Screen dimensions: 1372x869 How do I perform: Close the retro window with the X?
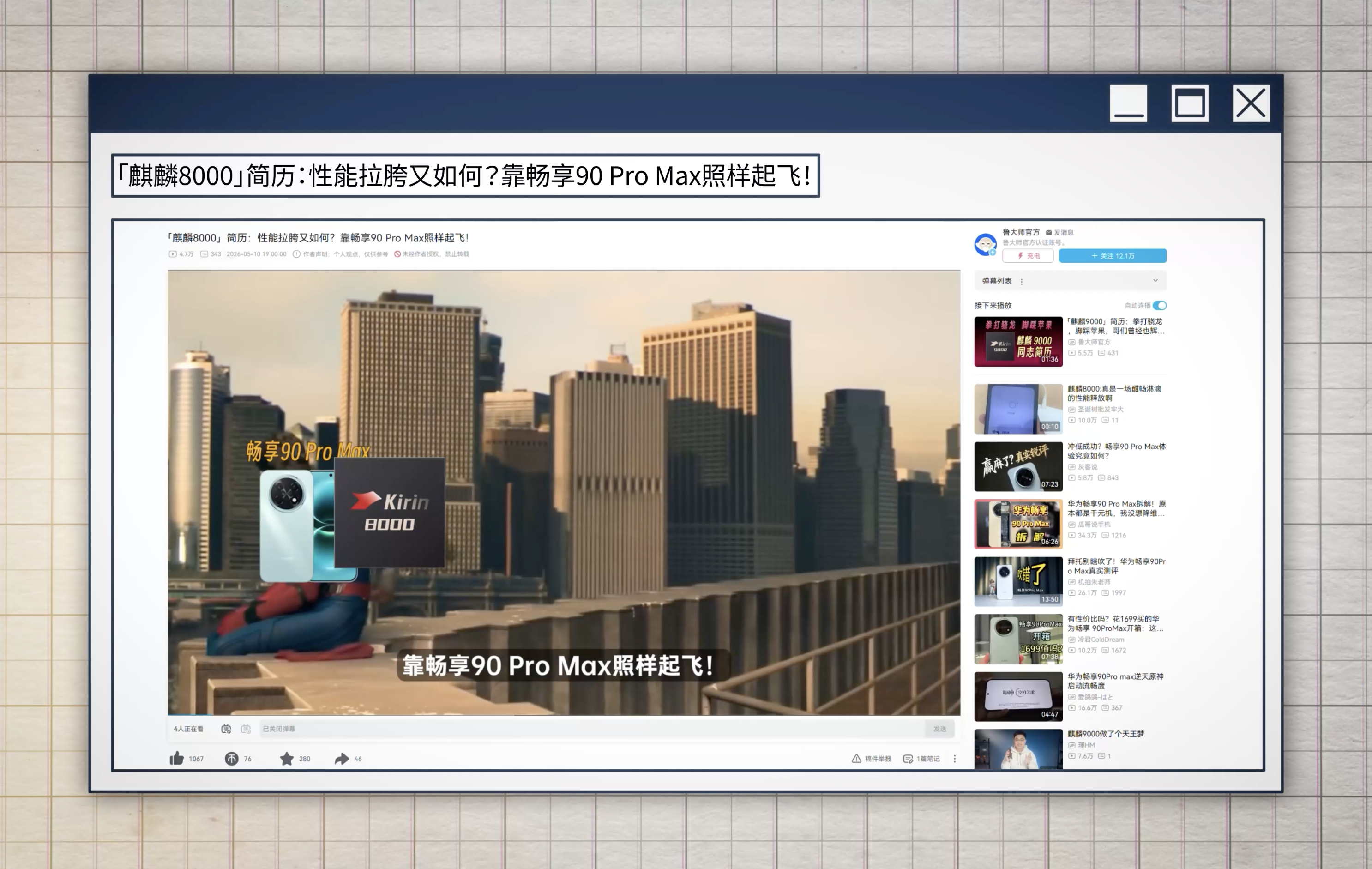(1251, 103)
